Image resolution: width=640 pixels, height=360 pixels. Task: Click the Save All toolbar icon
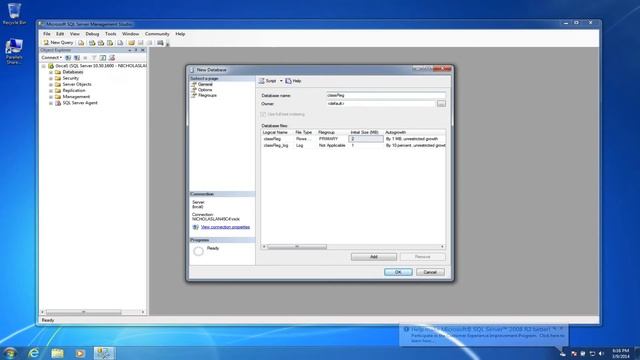(149, 42)
